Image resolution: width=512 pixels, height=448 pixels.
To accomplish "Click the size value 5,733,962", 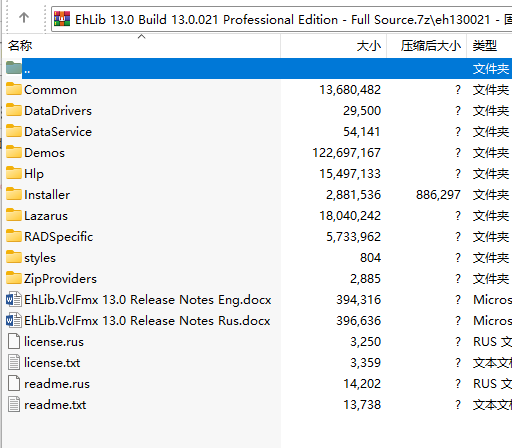I will point(353,237).
